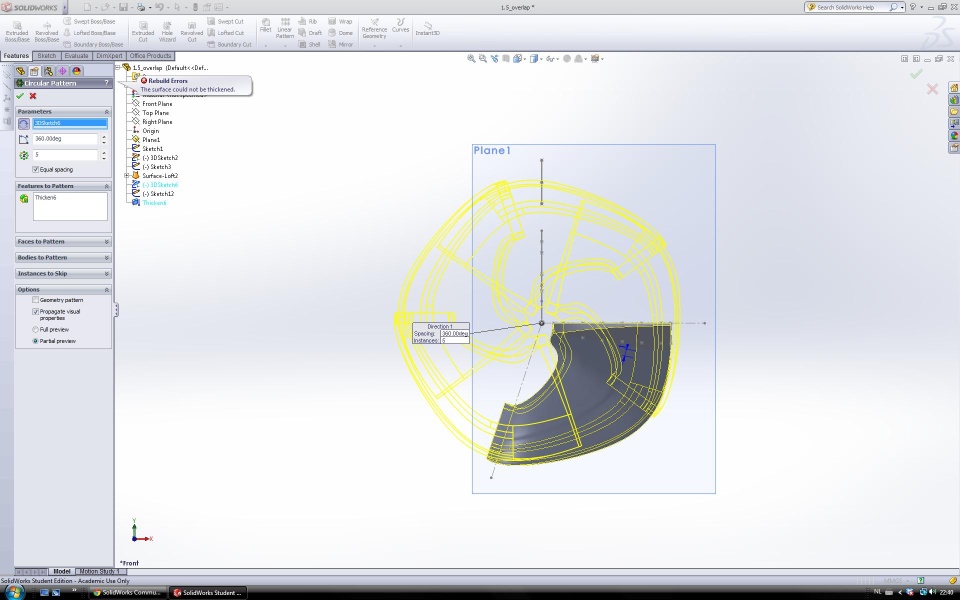Click the Features to Pattern list box
The width and height of the screenshot is (960, 600).
pos(70,206)
